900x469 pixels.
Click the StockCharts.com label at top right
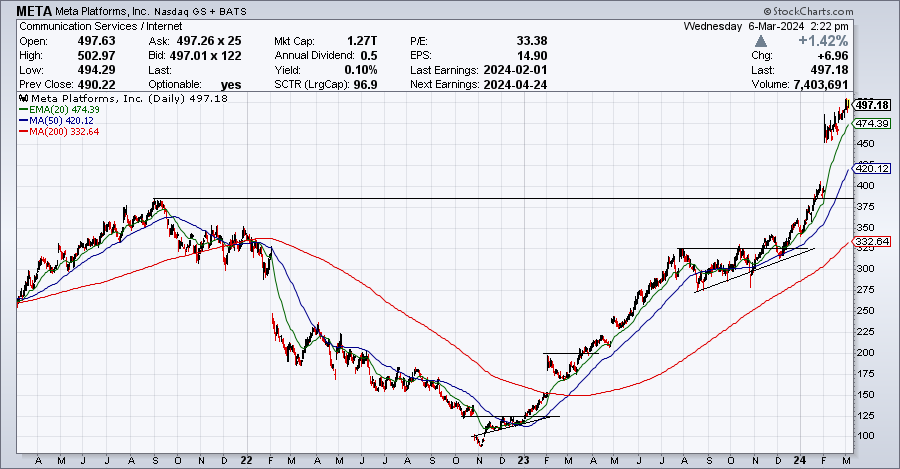[x=808, y=11]
